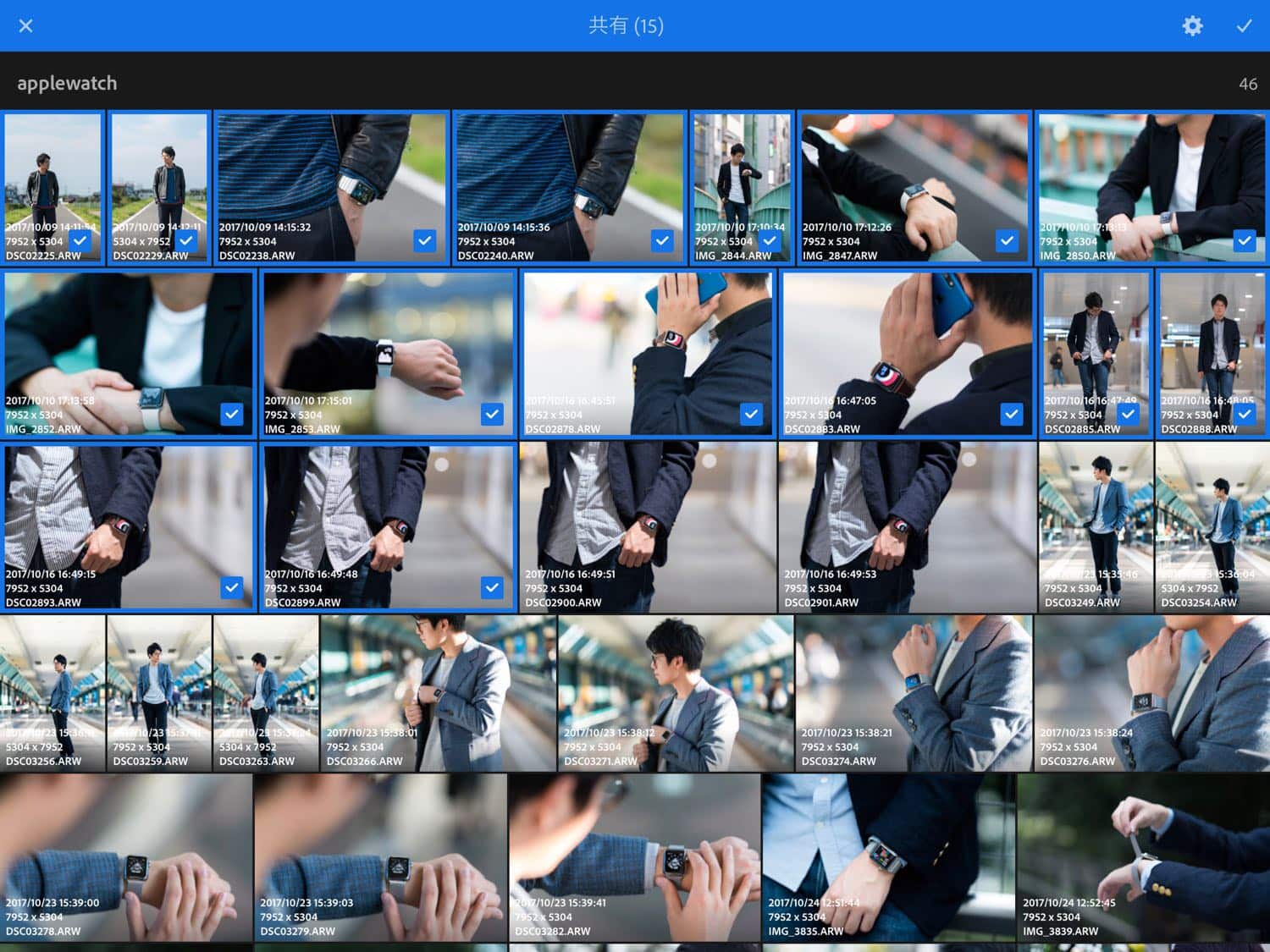Toggle checkmark on IMG_2853.ARW
The image size is (1270, 952).
click(492, 414)
